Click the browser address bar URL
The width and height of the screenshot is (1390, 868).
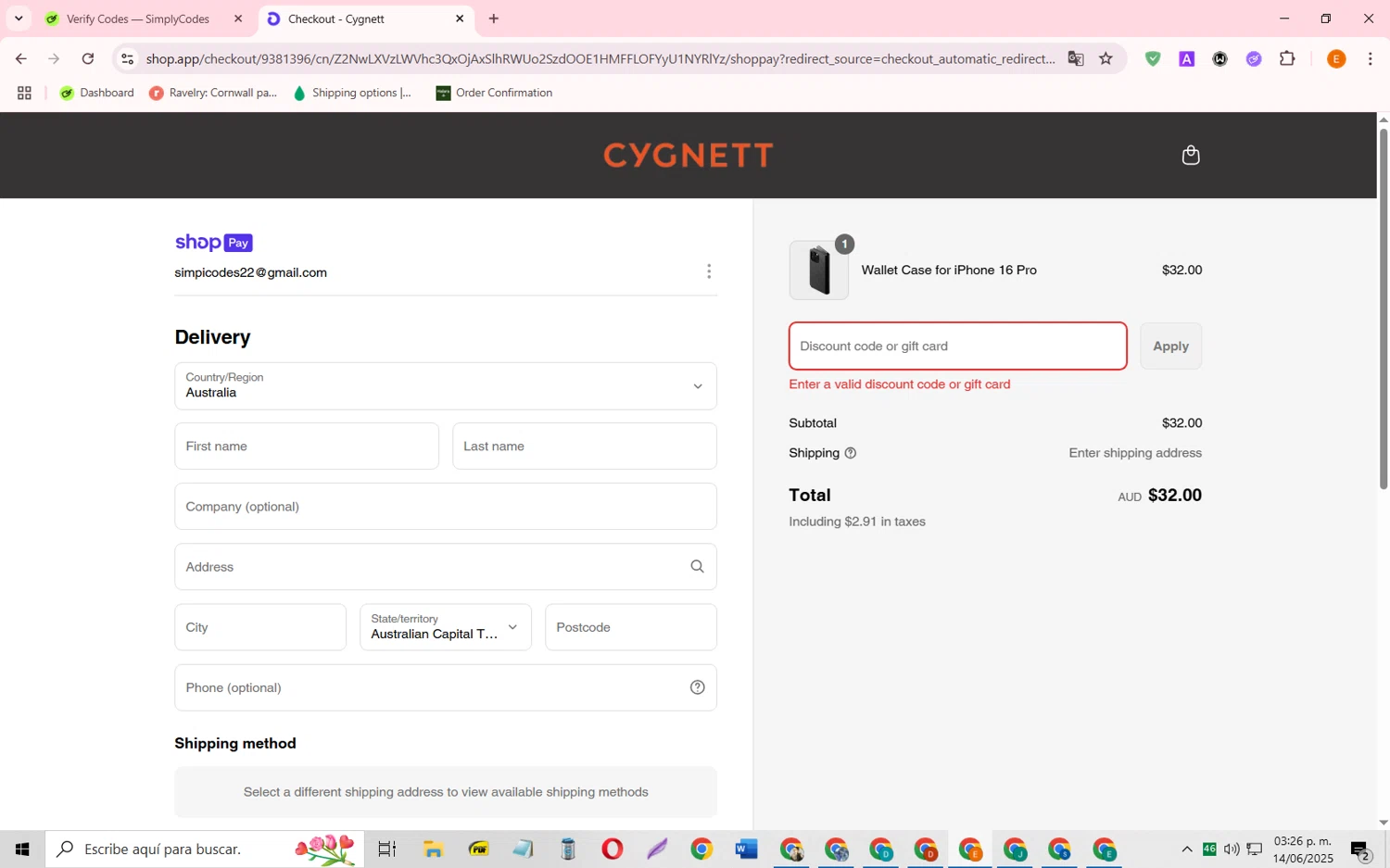point(600,58)
